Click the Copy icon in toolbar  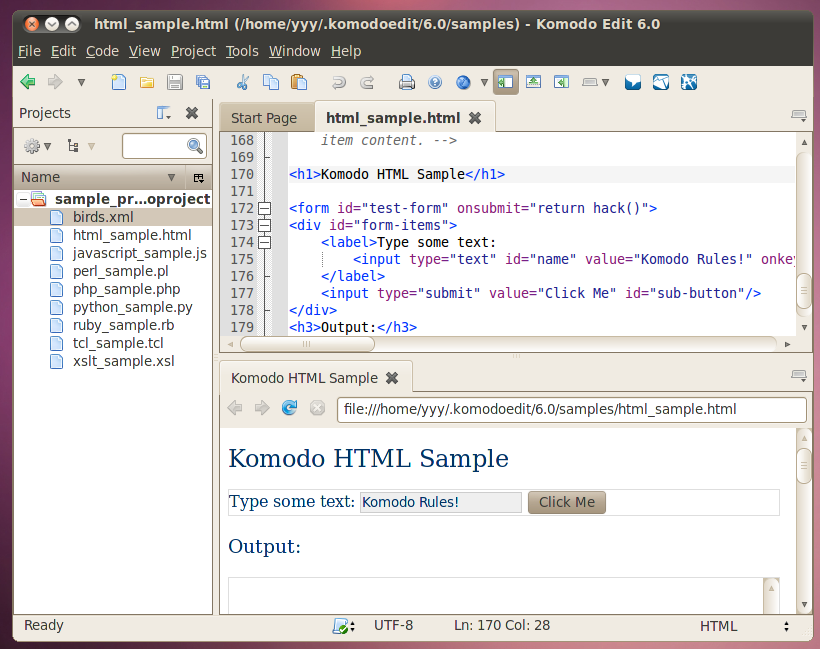[271, 82]
